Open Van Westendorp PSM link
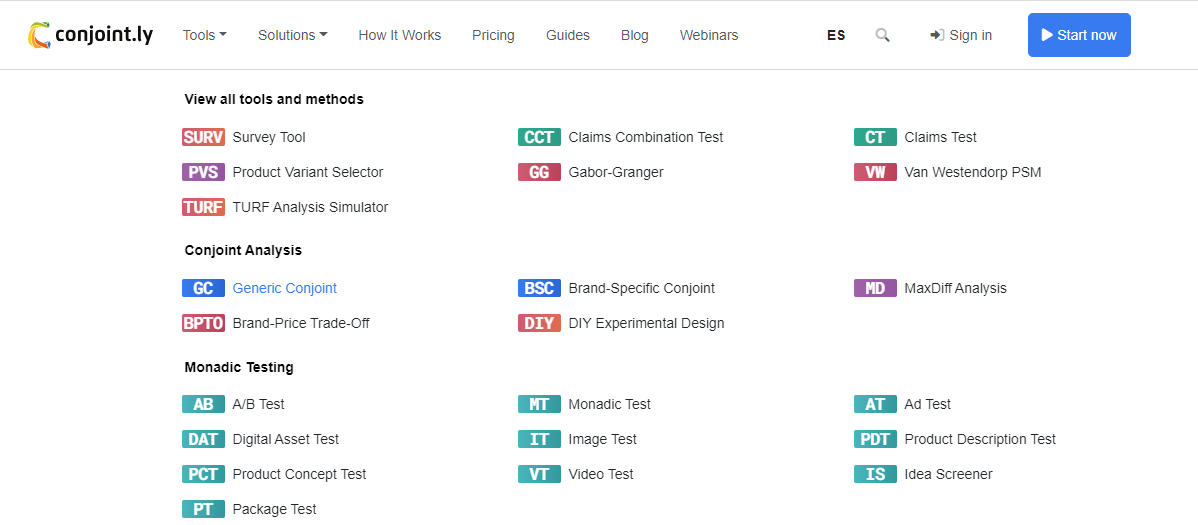 coord(973,173)
